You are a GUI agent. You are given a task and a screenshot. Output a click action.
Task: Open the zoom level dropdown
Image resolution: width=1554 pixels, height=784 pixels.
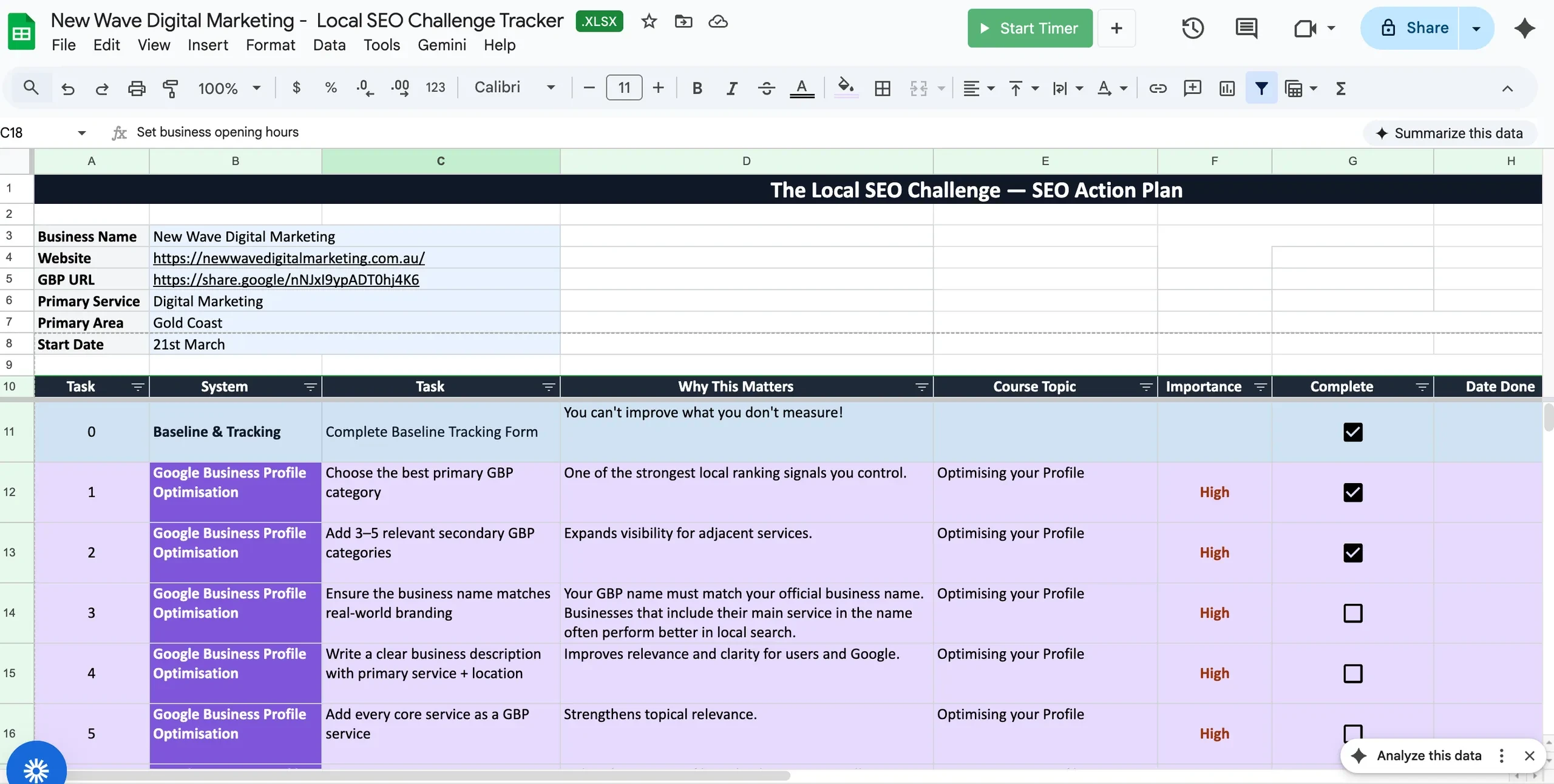[229, 89]
